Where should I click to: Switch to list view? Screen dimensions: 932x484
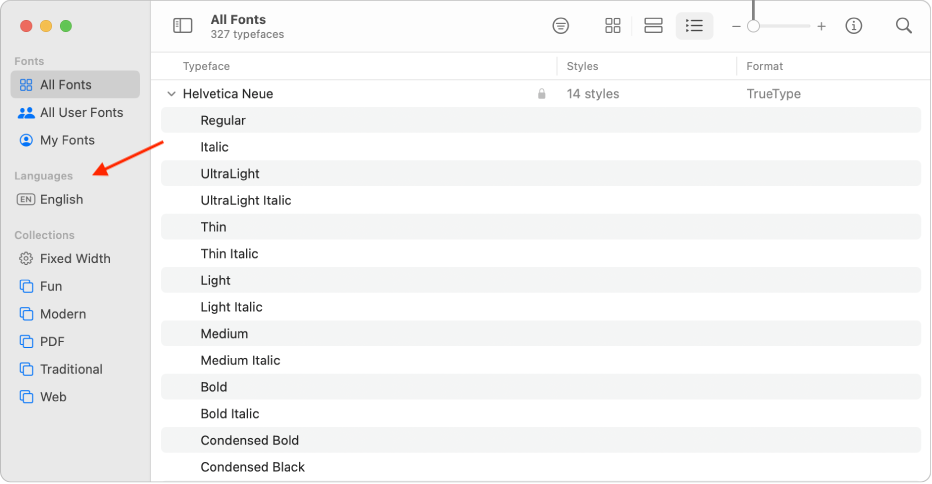point(694,26)
